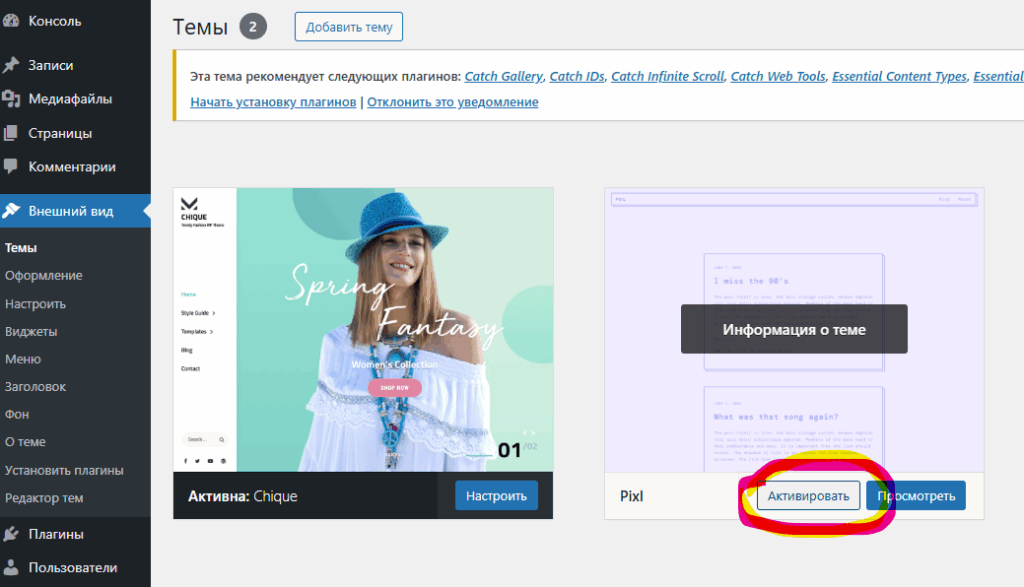
Task: Click Настроить button for active Chique theme
Action: (496, 495)
